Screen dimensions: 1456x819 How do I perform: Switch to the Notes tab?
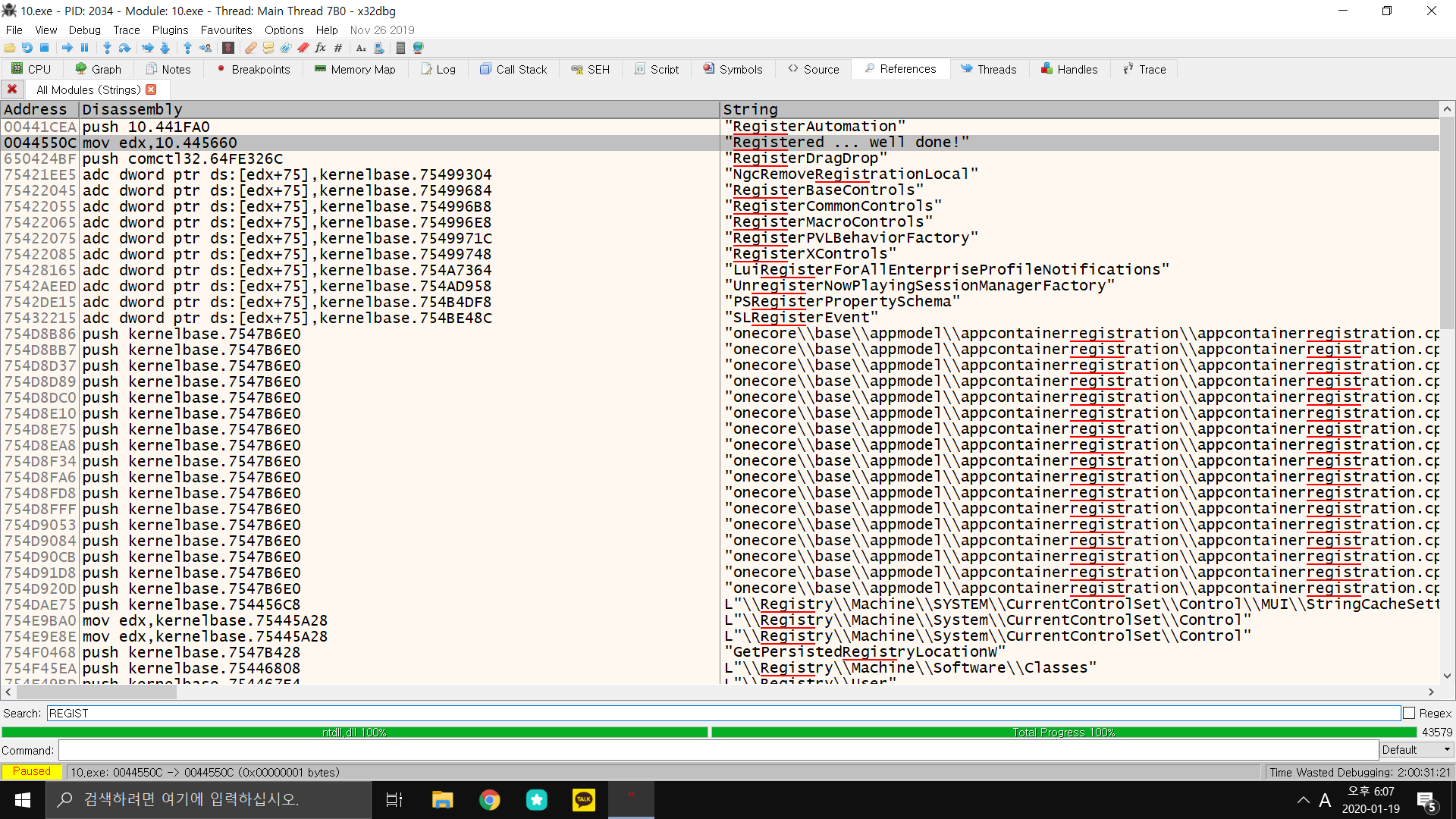(x=168, y=69)
